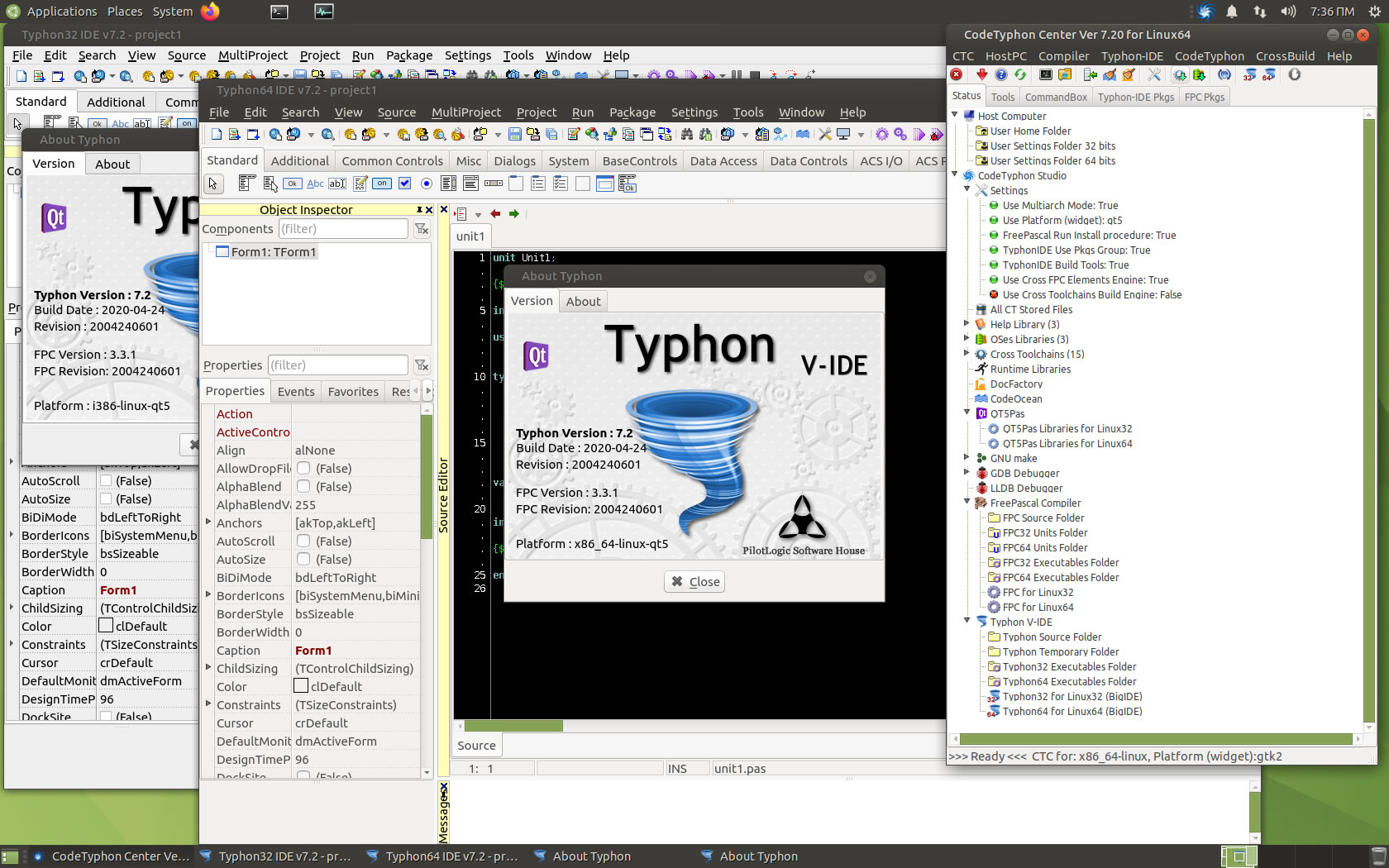
Task: Expand the Constraints property in Typhon64 Object Inspector
Action: 208,703
